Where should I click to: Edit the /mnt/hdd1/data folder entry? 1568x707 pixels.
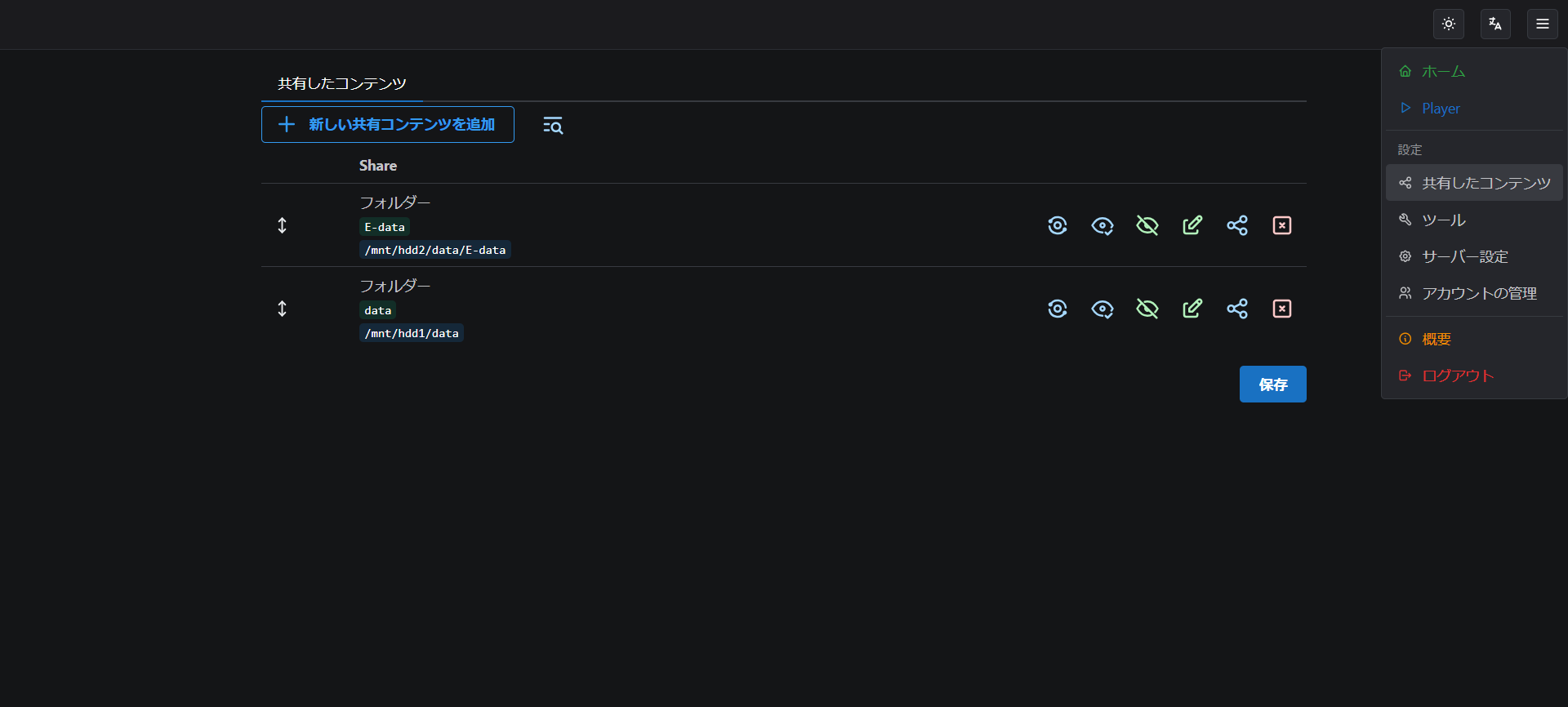1192,309
